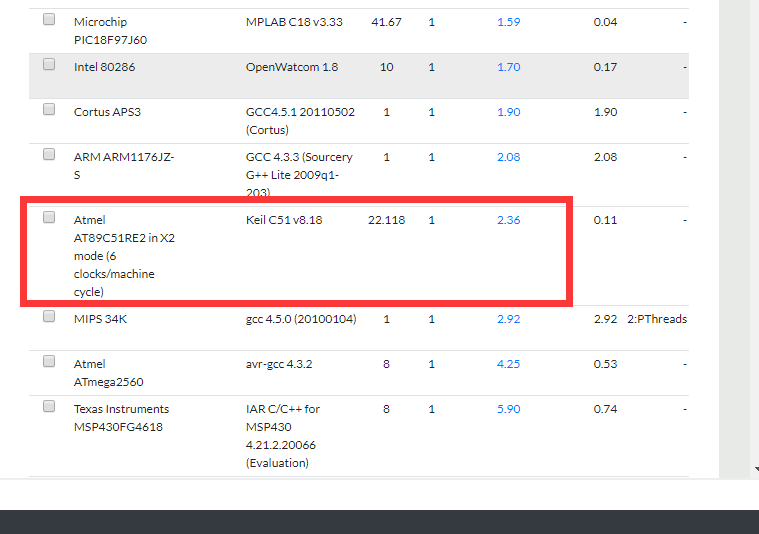Viewport: 759px width, 534px height.
Task: Click the avr-gcc 4.3.2 compiler cell
Action: (279, 364)
